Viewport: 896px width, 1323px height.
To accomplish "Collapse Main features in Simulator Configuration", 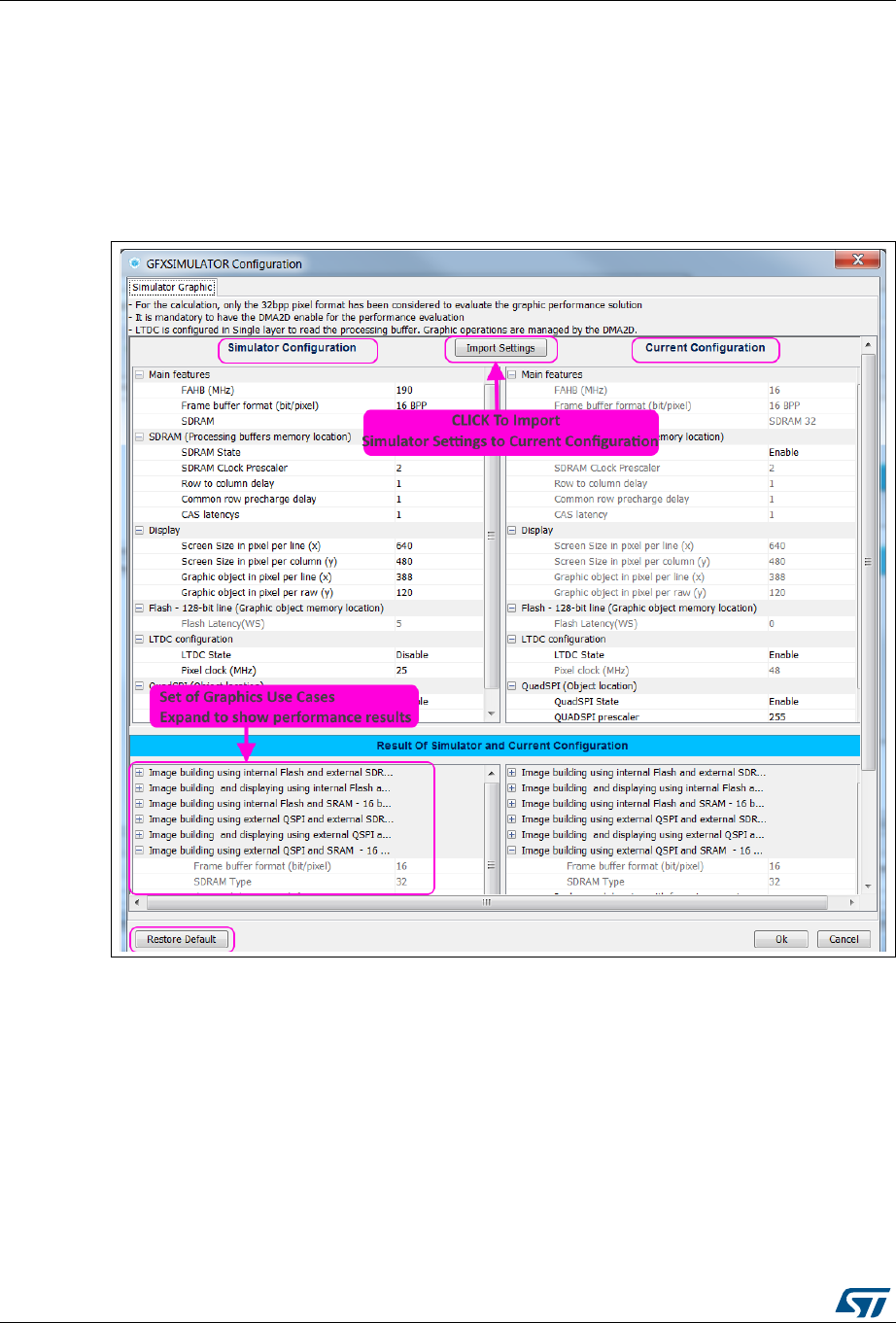I will click(x=139, y=374).
